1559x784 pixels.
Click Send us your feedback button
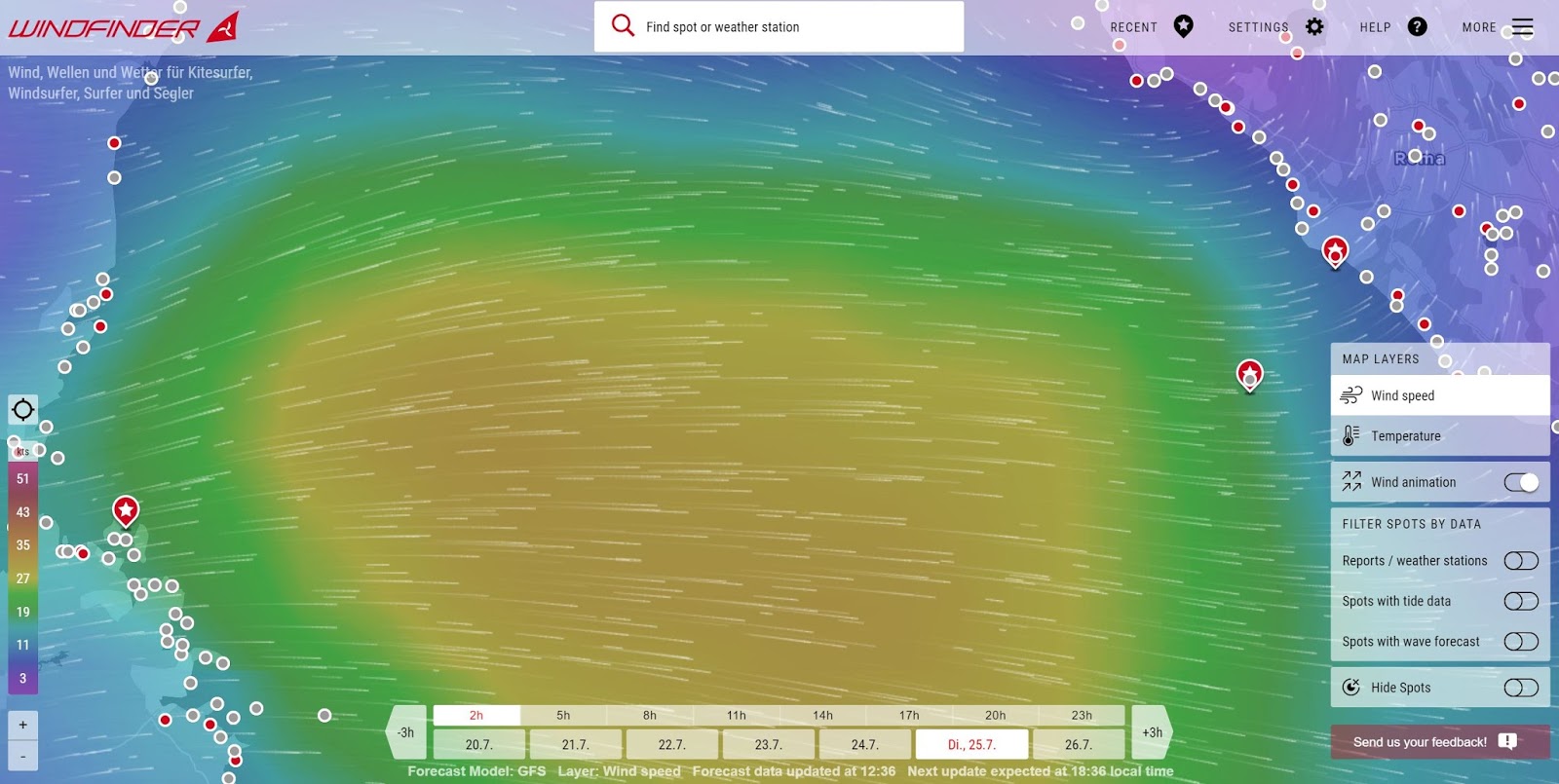tap(1440, 742)
